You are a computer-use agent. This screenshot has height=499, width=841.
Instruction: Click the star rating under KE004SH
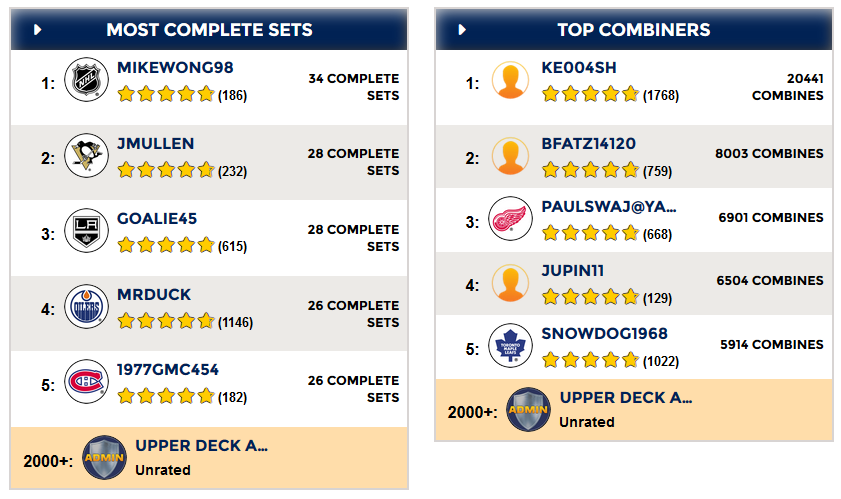(591, 94)
